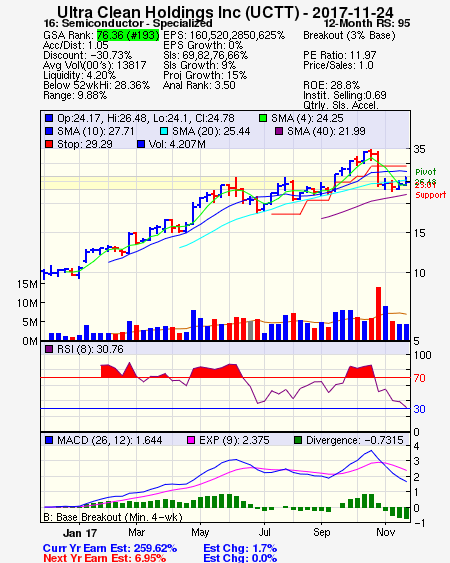The image size is (450, 563).
Task: Click the Est Chg: 1.7% text
Action: click(x=240, y=548)
